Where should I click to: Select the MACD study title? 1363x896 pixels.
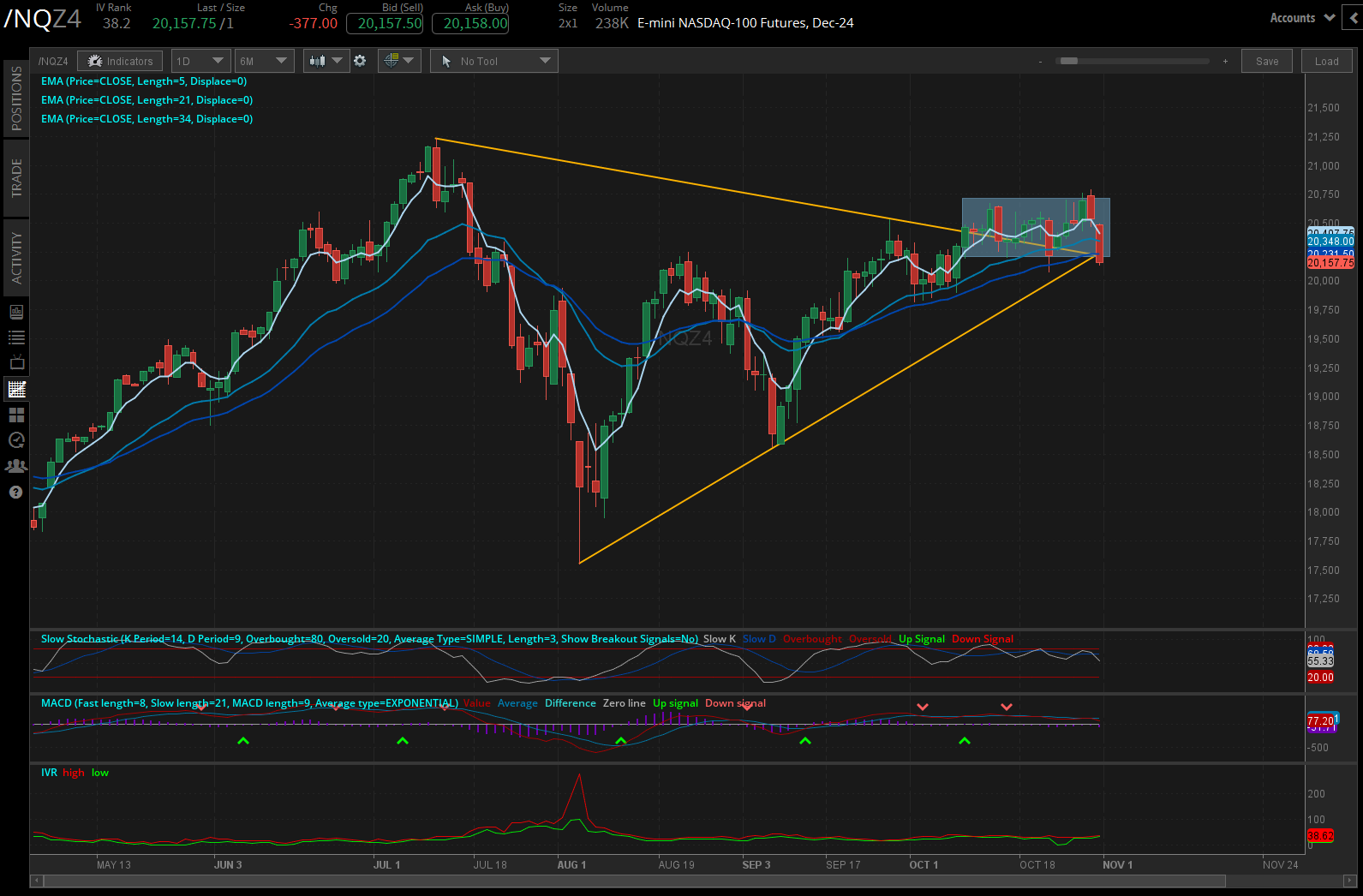coord(249,703)
